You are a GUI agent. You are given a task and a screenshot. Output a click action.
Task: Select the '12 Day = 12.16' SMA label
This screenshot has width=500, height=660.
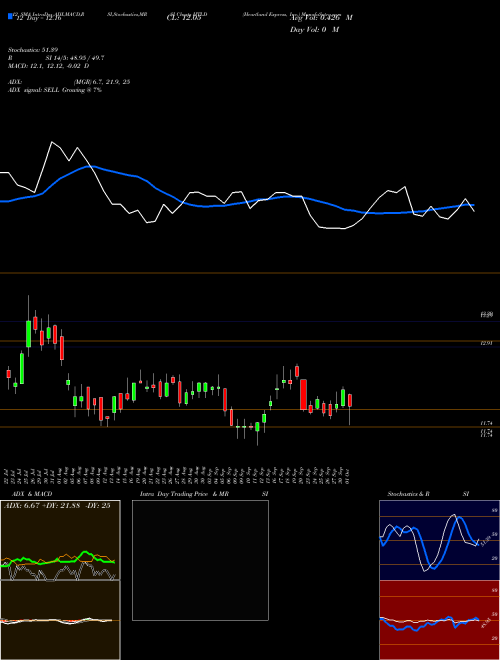click(39, 18)
